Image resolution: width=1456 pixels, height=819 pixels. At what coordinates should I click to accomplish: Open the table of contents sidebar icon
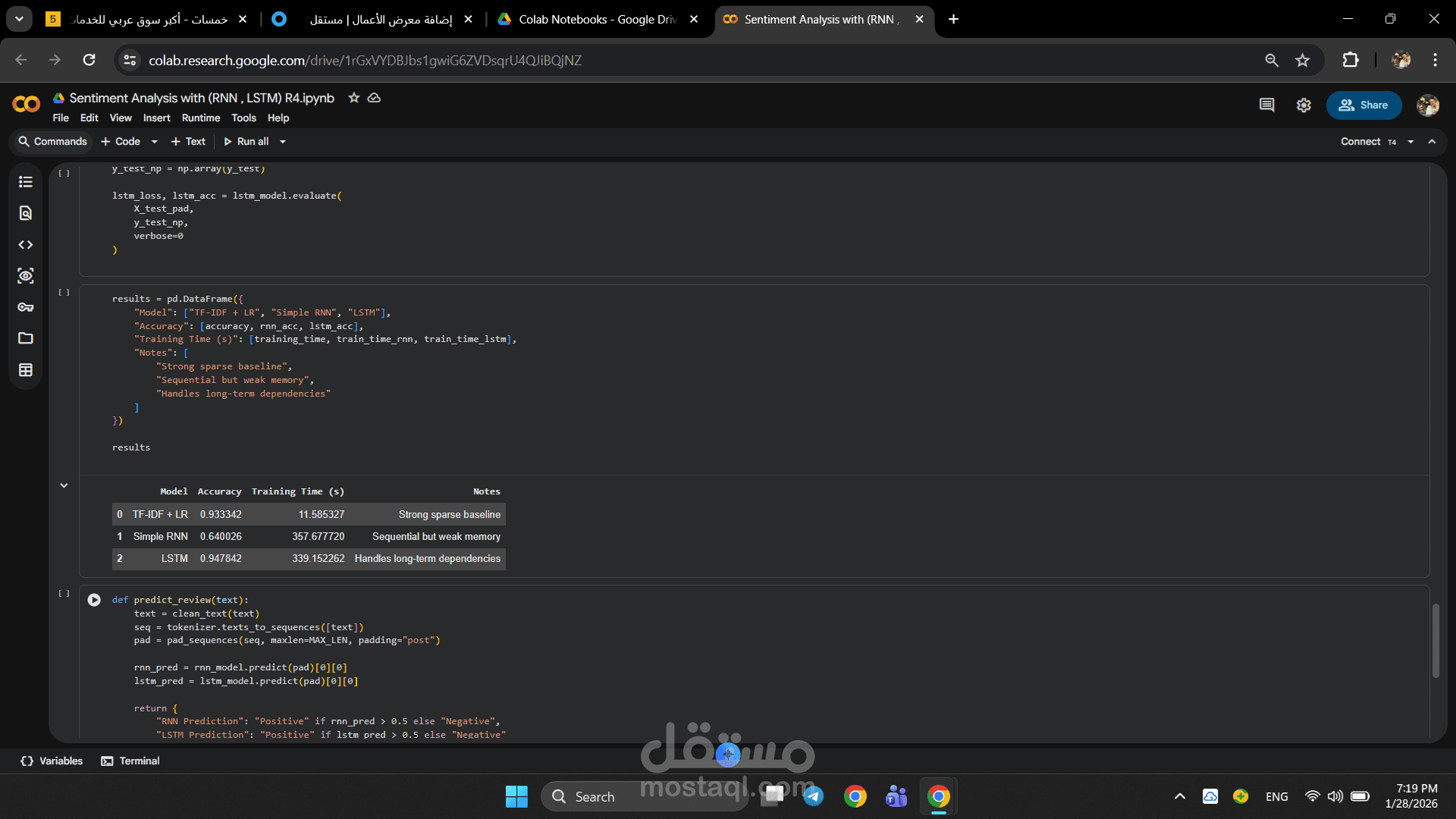pos(26,182)
